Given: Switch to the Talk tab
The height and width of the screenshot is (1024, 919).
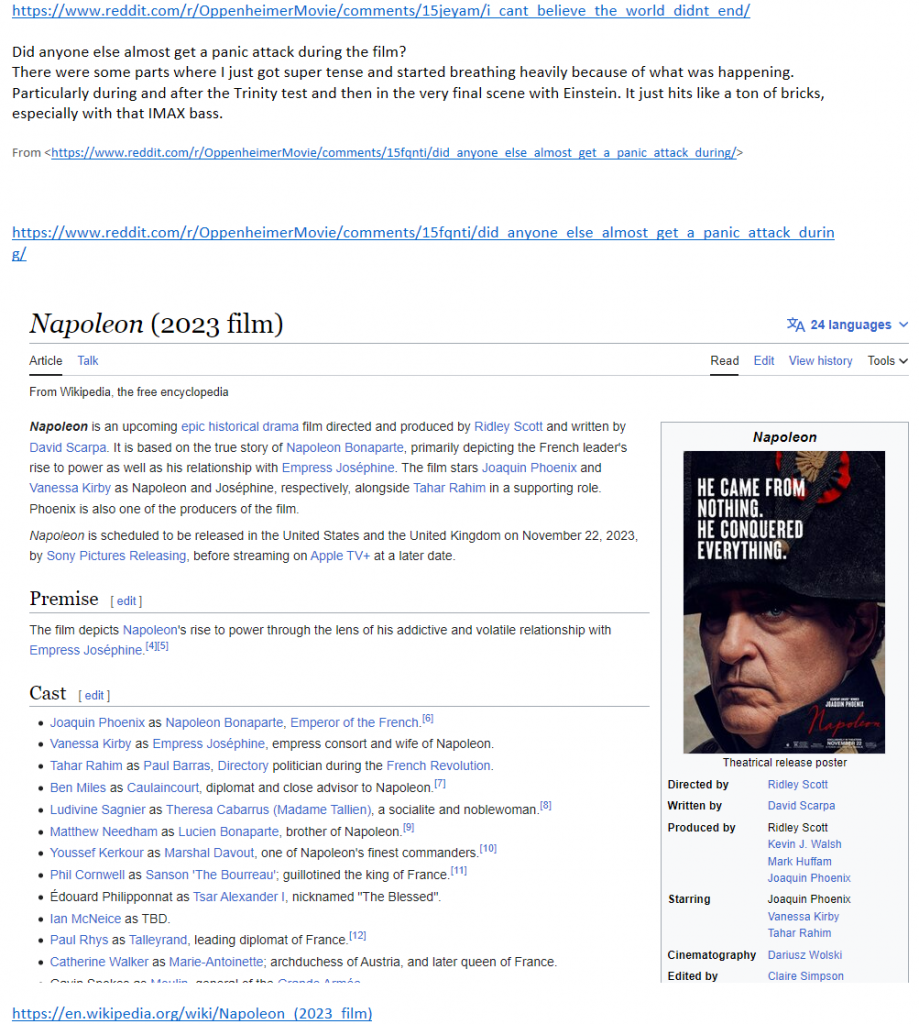Looking at the screenshot, I should pos(88,361).
